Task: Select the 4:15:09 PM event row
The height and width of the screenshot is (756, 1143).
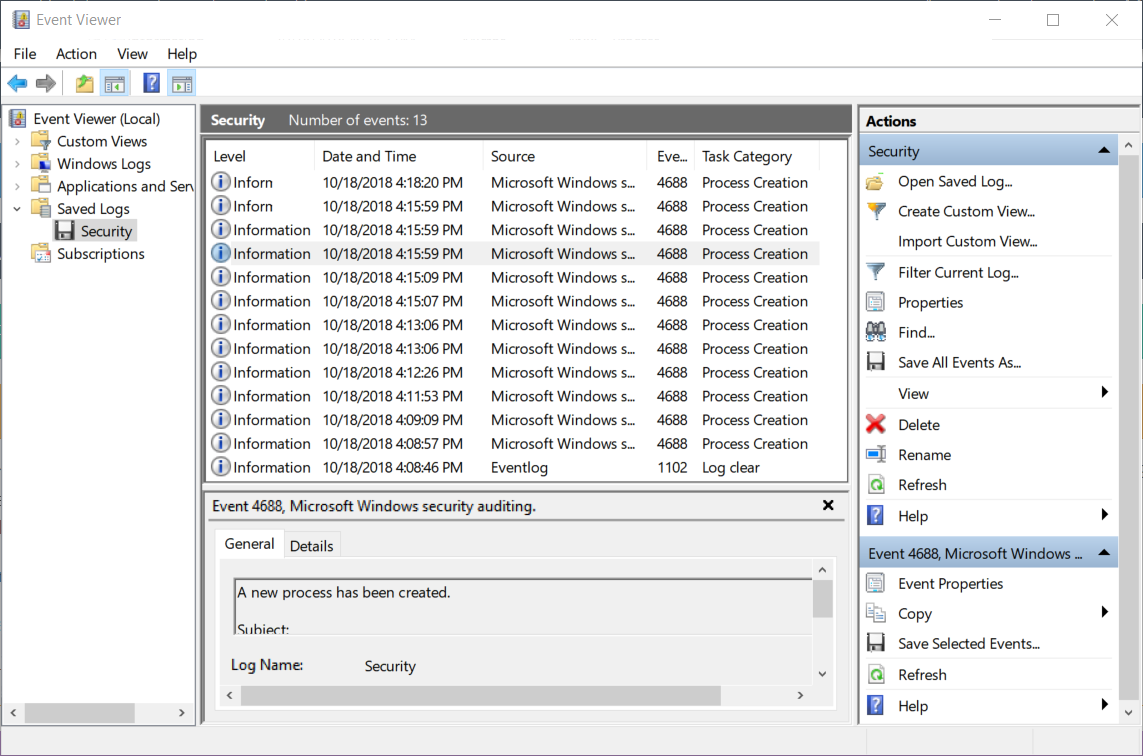Action: (x=513, y=278)
